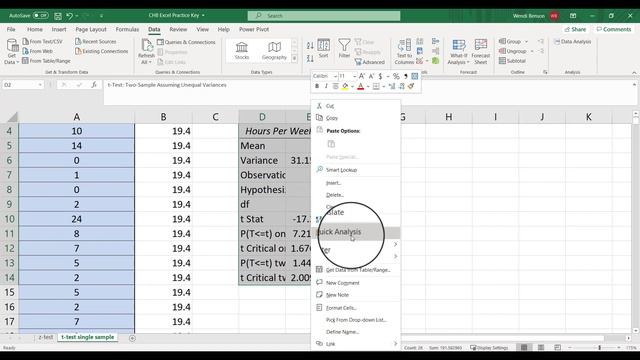Screen dimensions: 640x360
Task: Add a new sheet
Action: coord(132,338)
